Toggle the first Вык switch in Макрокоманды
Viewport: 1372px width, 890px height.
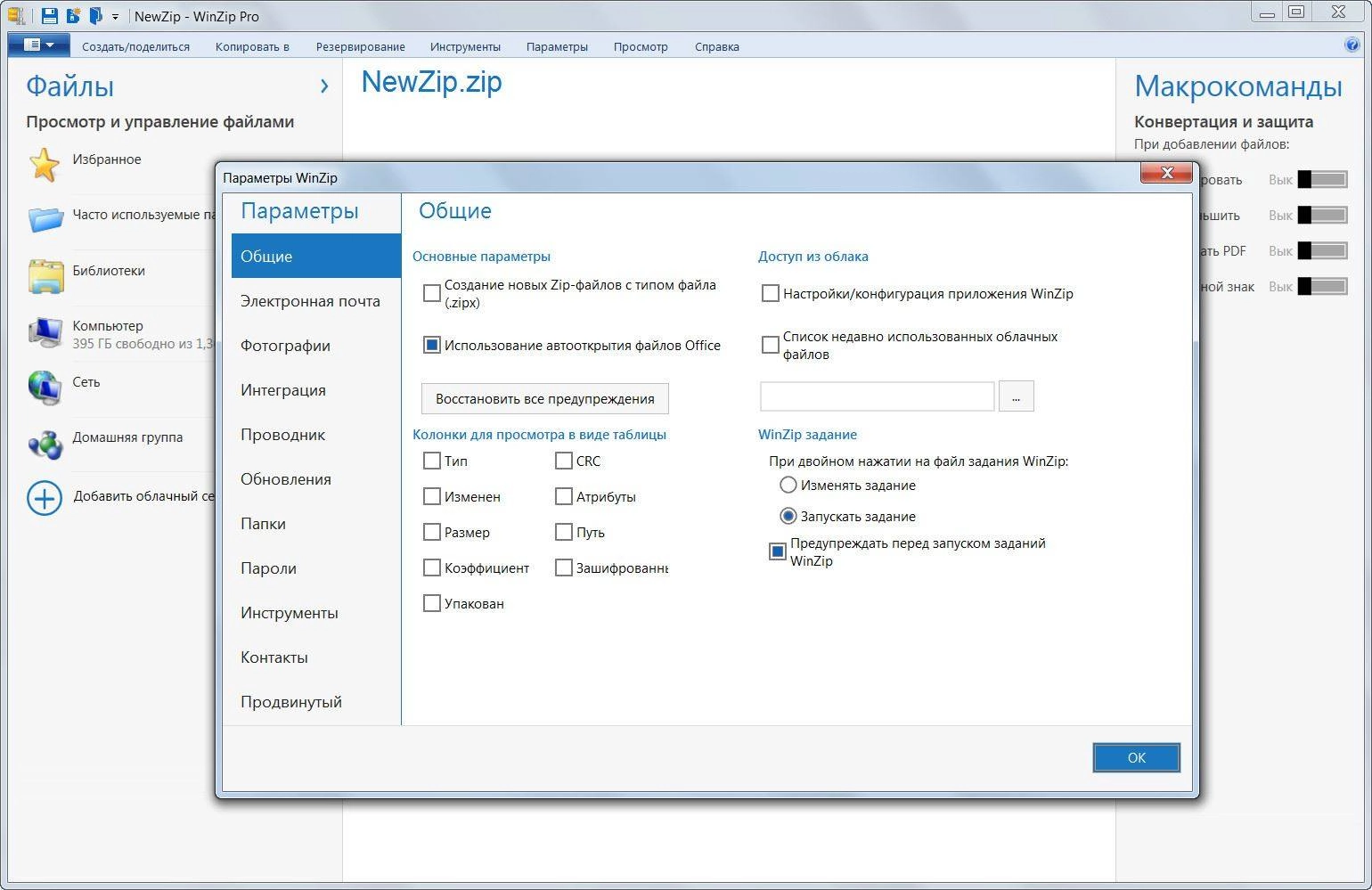[1322, 179]
